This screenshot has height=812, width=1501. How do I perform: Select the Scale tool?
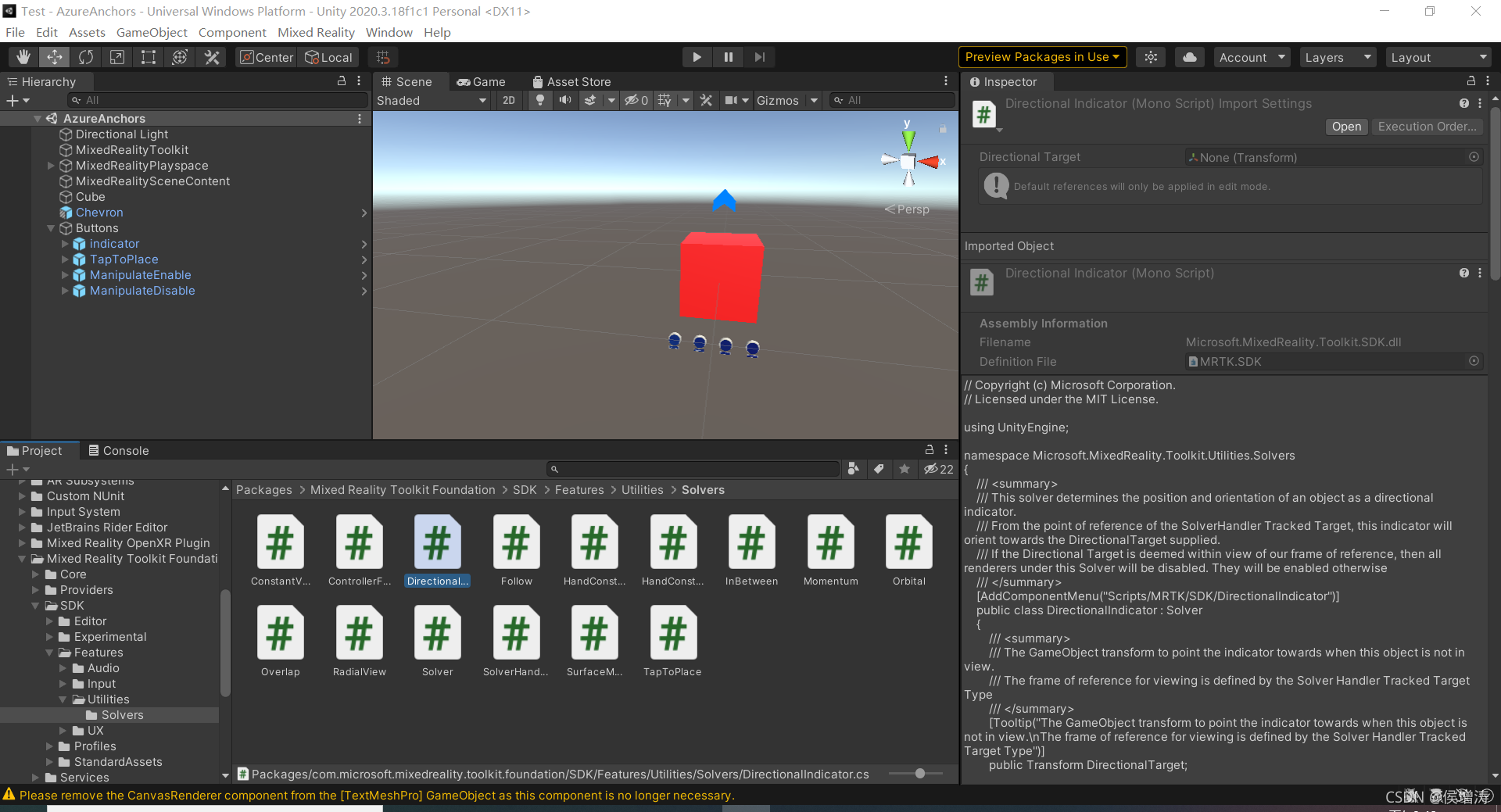[x=117, y=57]
